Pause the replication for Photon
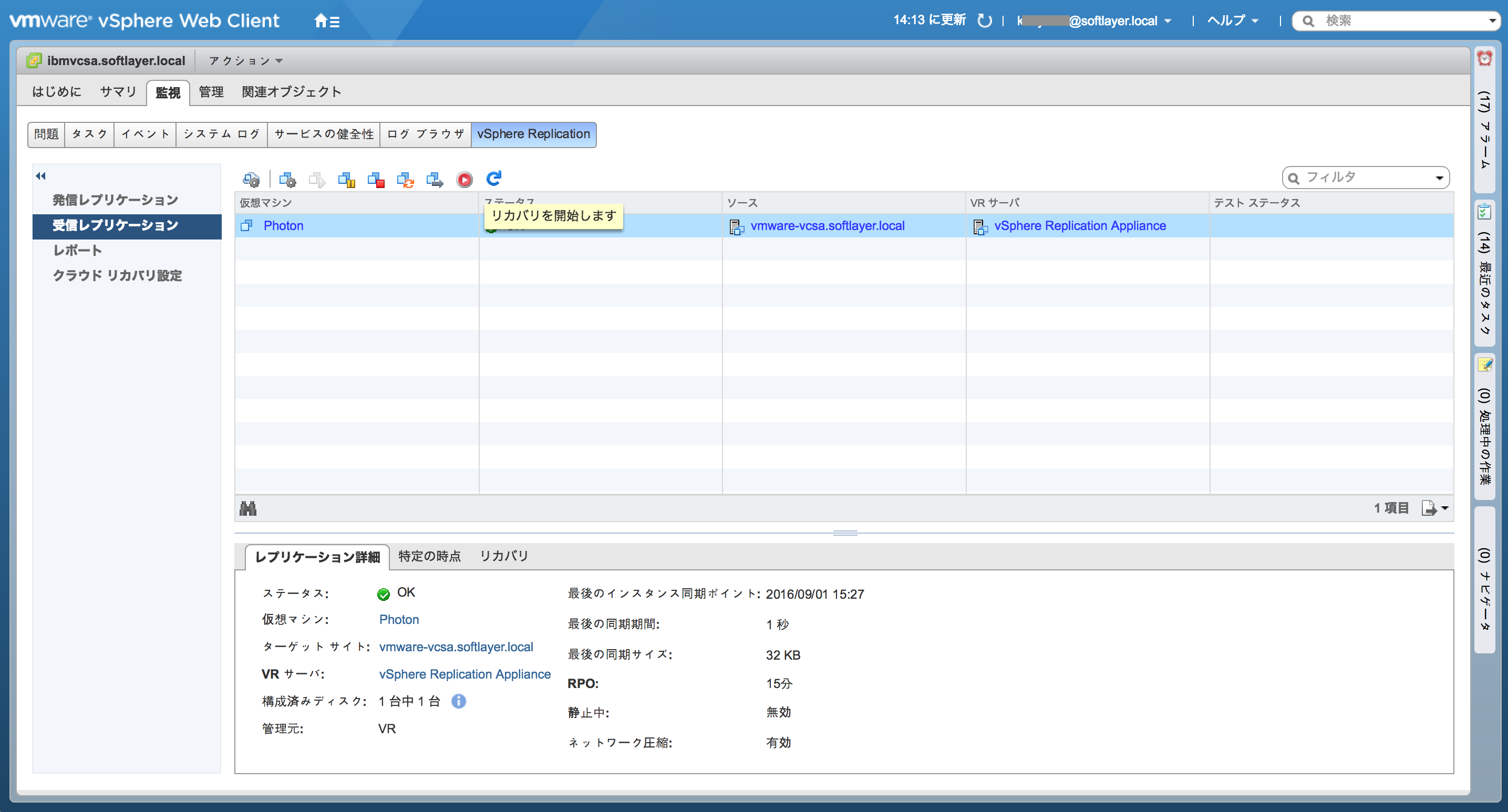The image size is (1508, 812). coord(347,180)
